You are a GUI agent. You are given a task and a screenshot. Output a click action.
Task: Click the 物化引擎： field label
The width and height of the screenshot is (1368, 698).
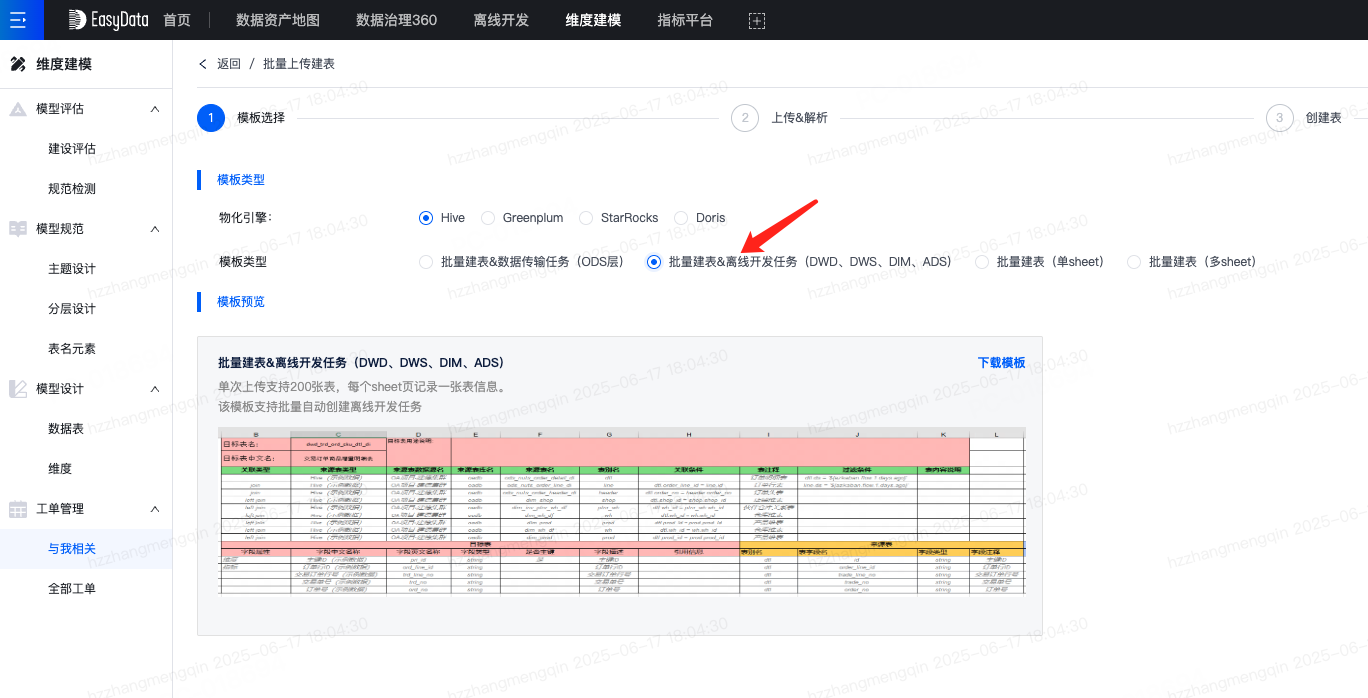246,218
